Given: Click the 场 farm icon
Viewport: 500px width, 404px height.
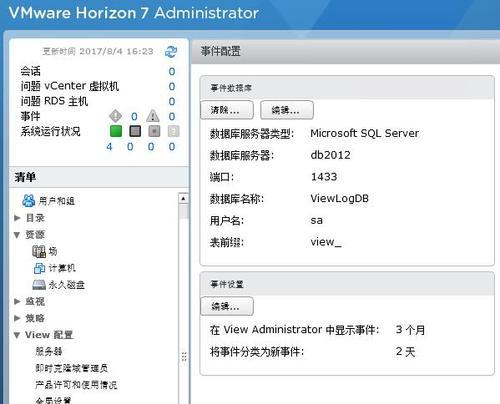Looking at the screenshot, I should [39, 251].
